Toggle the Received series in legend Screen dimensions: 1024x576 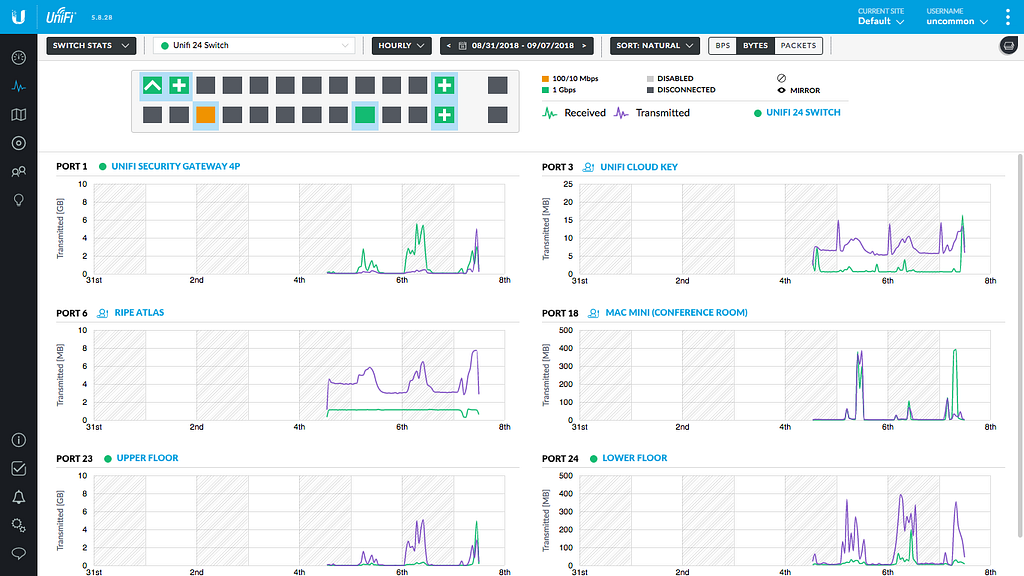point(574,113)
